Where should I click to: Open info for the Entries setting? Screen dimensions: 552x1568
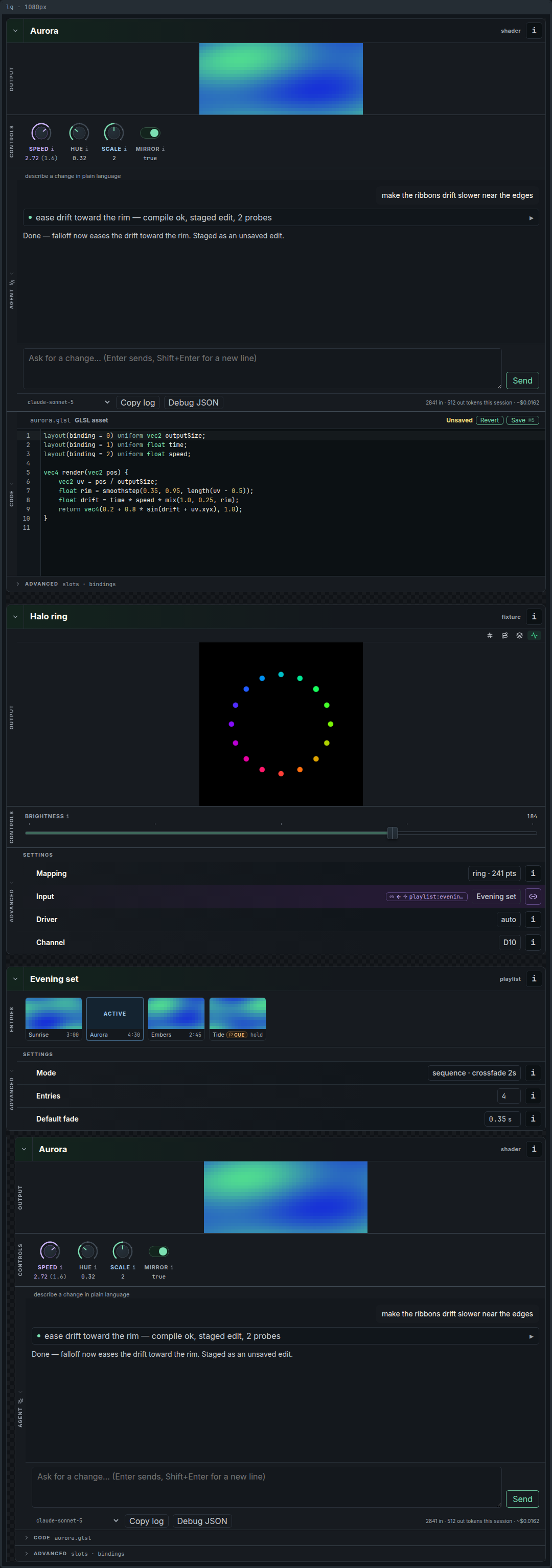pos(533,1096)
